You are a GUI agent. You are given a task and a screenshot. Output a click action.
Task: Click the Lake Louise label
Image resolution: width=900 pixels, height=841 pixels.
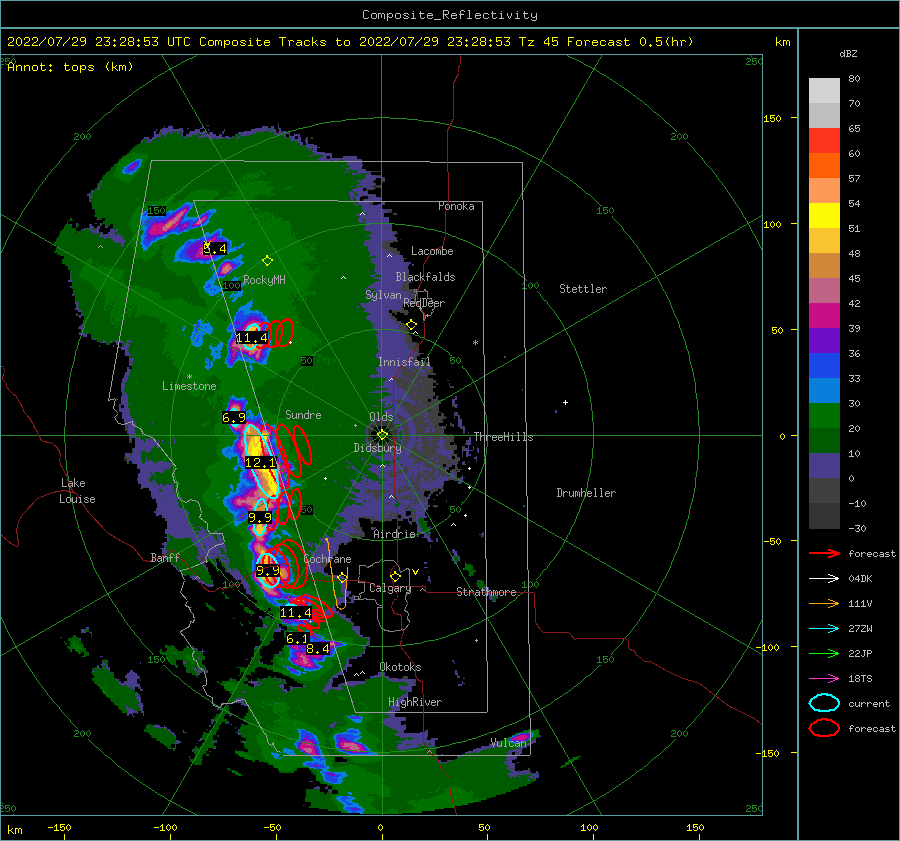77,491
